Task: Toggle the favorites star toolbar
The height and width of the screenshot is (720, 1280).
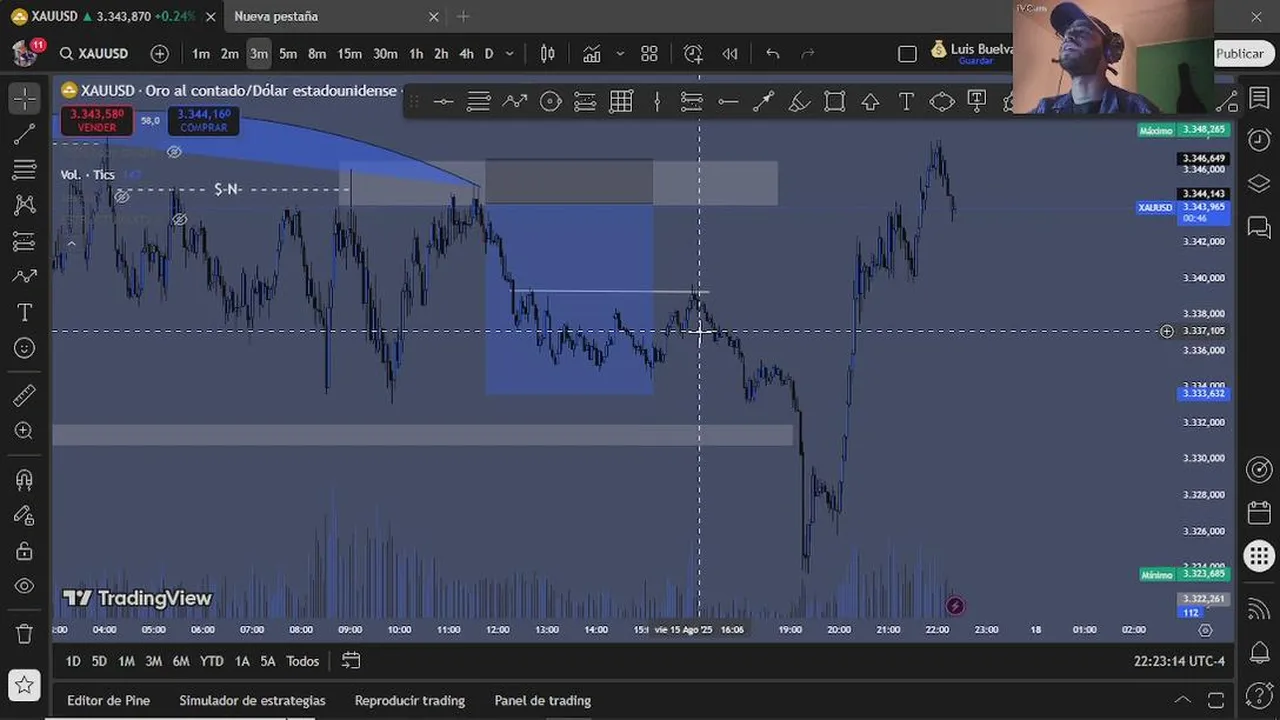Action: [x=24, y=685]
